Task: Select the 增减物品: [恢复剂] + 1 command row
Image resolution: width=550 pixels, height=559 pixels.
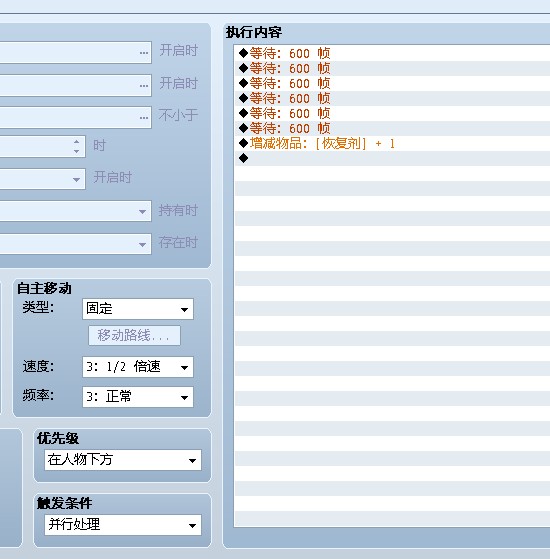Action: (x=392, y=143)
